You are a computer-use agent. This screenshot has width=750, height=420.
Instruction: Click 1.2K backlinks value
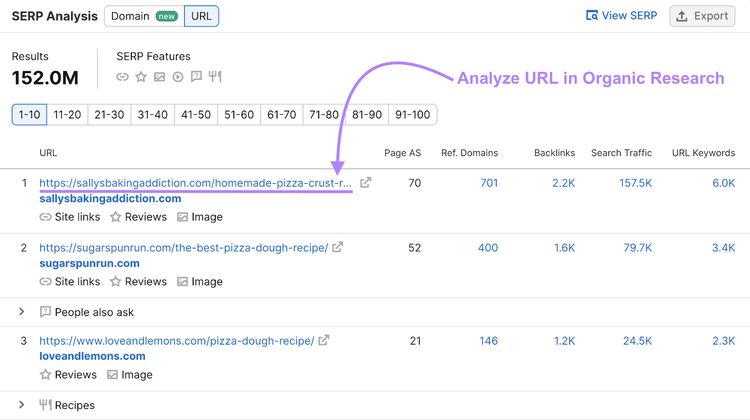564,341
